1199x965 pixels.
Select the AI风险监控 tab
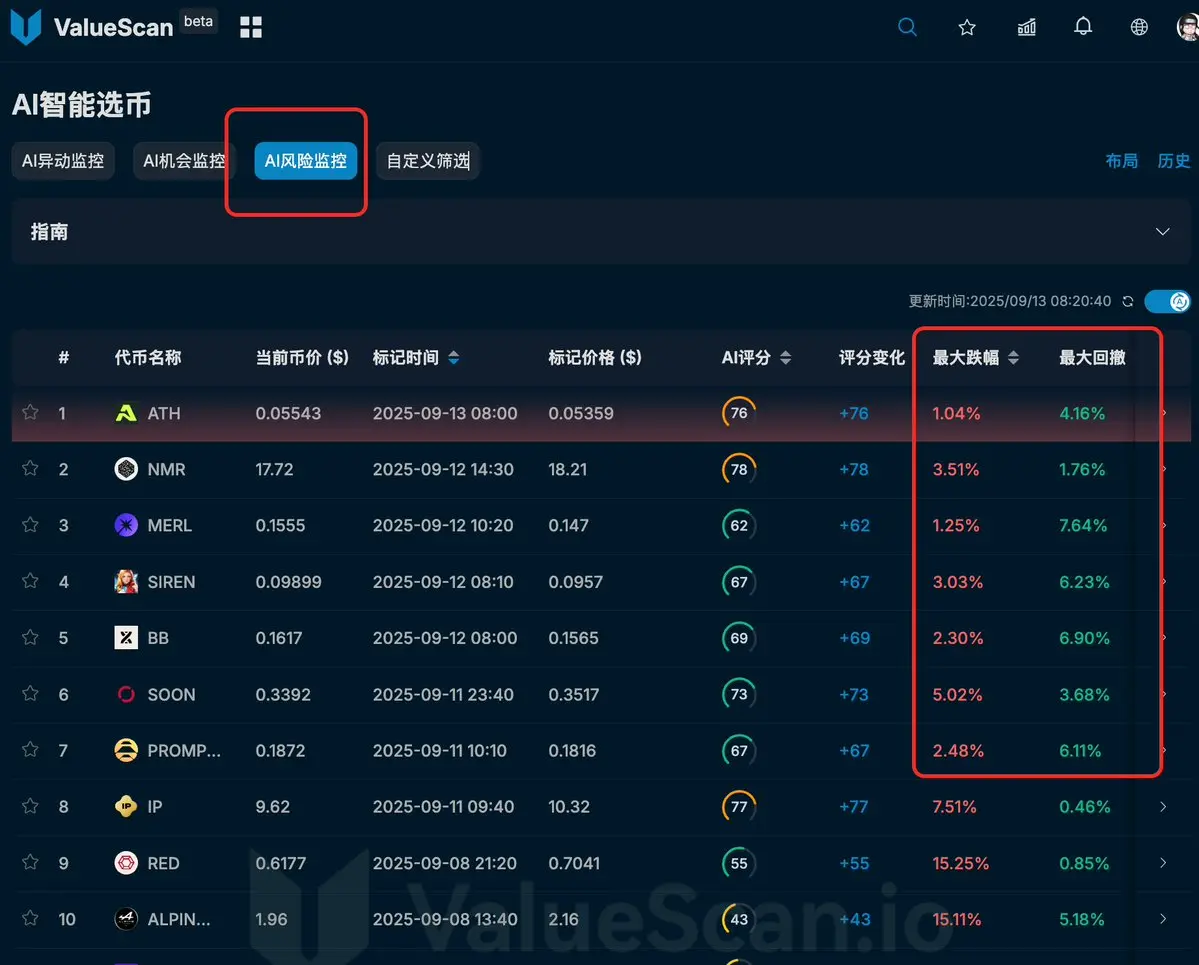pos(306,161)
